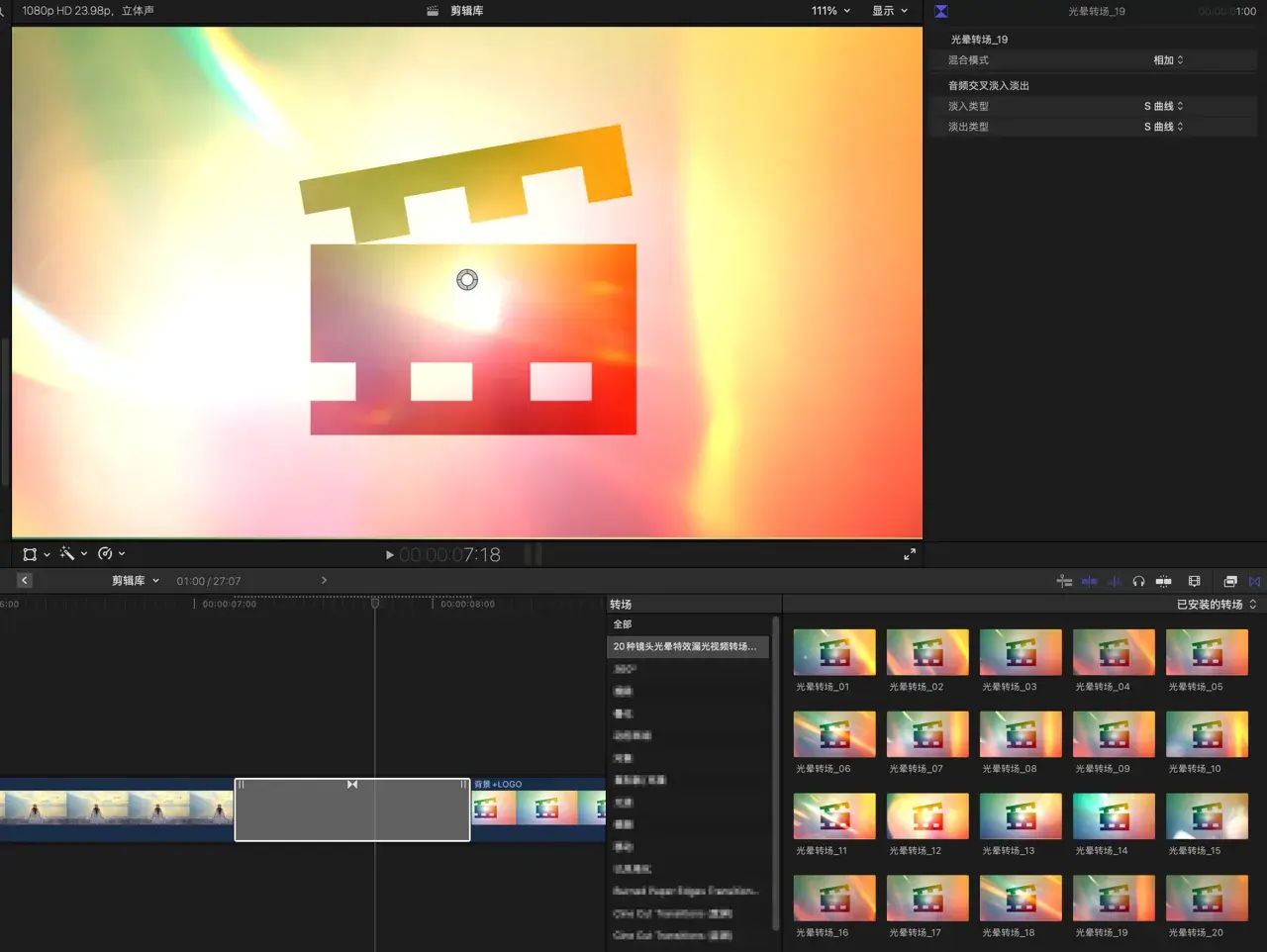Click the transition inspector icon
The width and height of the screenshot is (1267, 952).
[941, 12]
